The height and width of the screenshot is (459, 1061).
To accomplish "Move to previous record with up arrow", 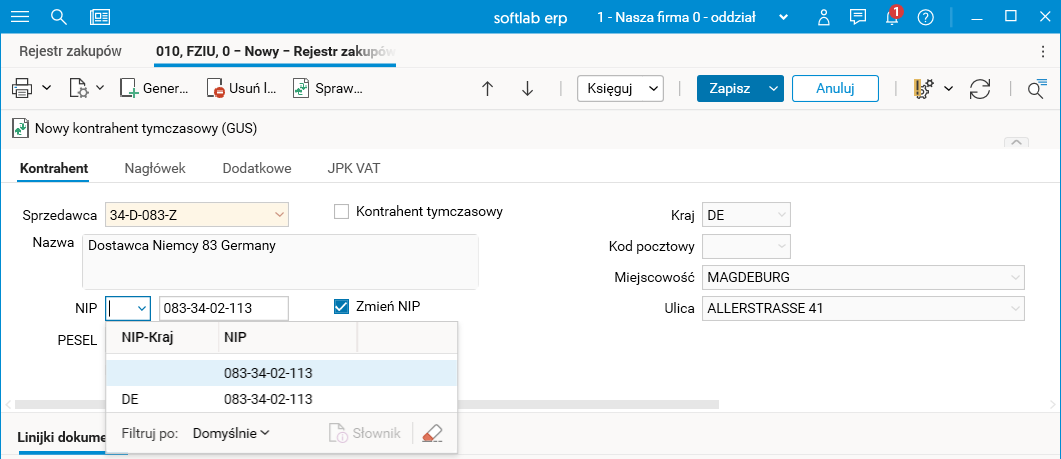I will pyautogui.click(x=488, y=88).
